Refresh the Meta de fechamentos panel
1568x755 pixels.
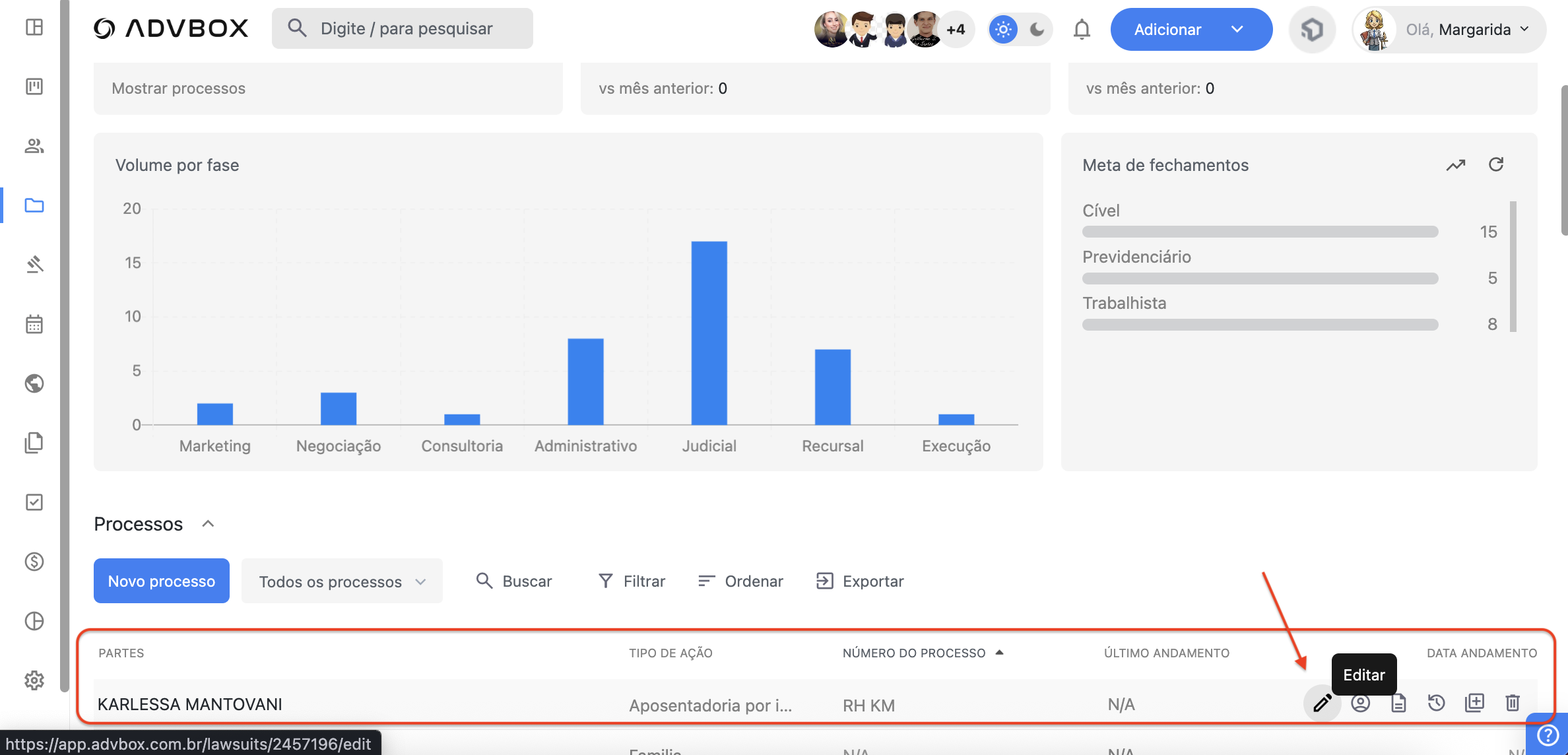[1496, 164]
